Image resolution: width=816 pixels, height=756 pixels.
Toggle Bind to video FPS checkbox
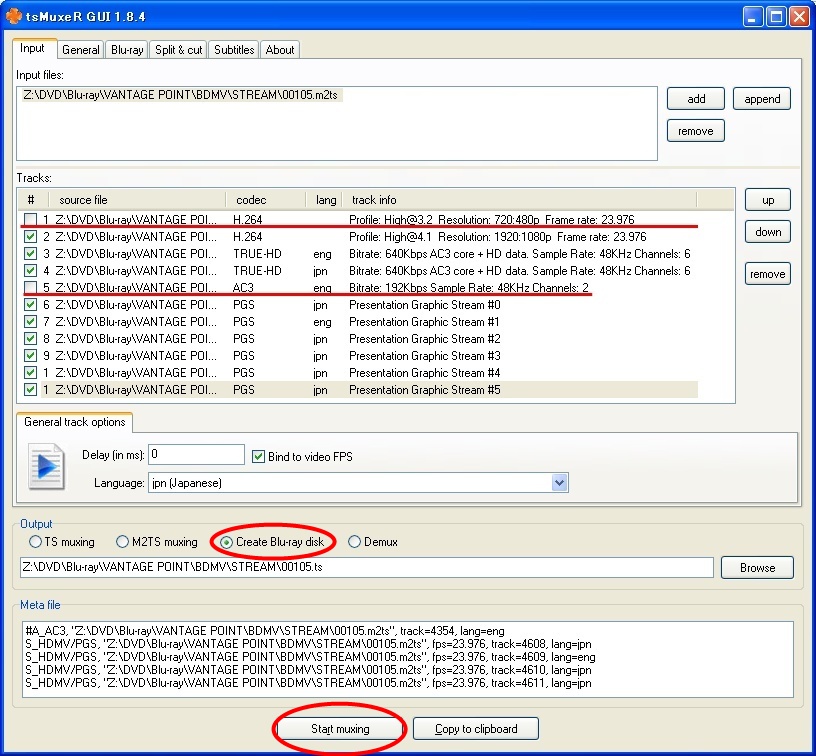(x=258, y=457)
